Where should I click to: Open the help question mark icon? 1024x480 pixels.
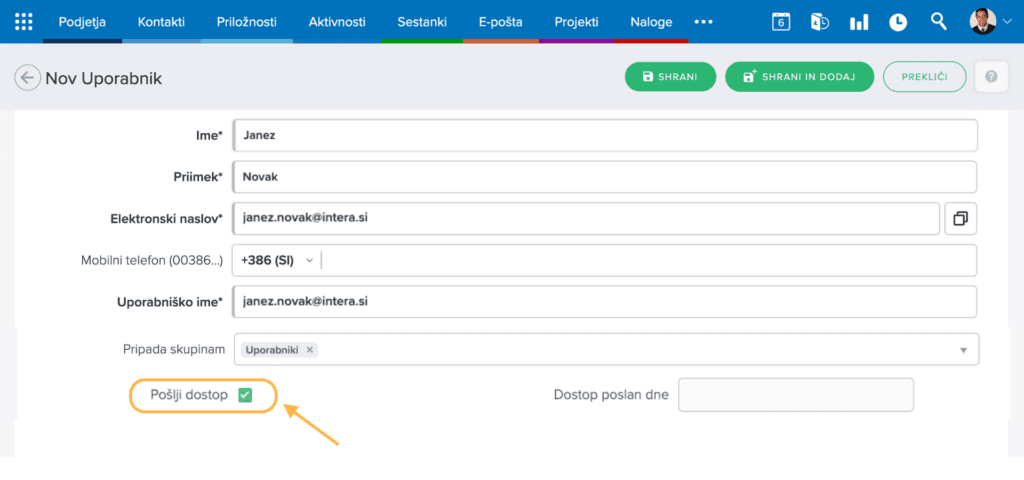pos(991,77)
